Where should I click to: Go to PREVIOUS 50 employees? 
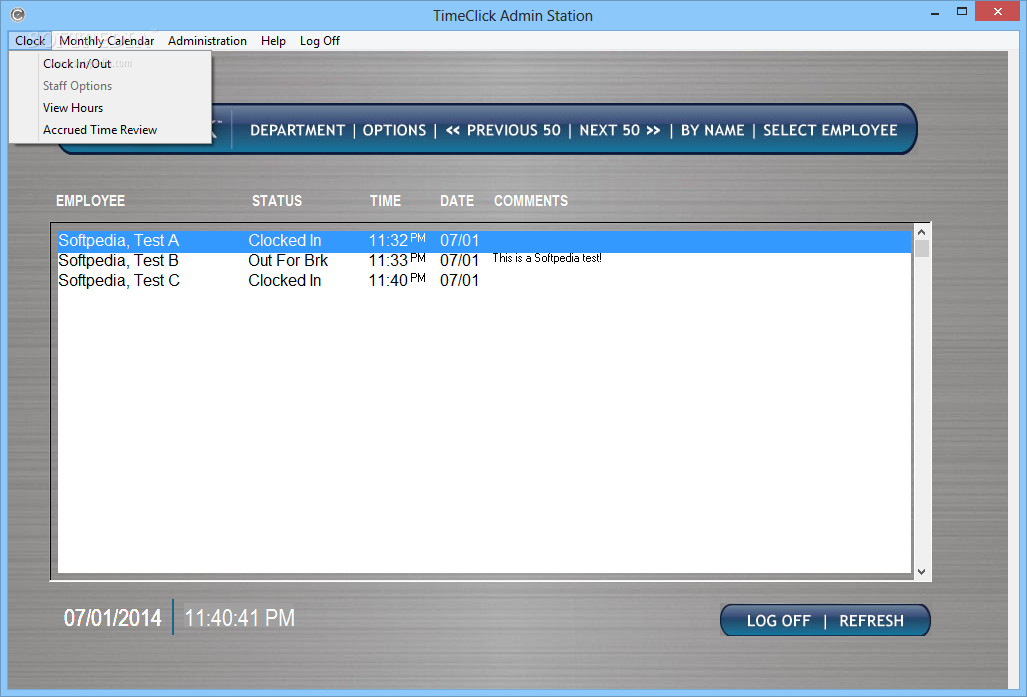coord(503,130)
